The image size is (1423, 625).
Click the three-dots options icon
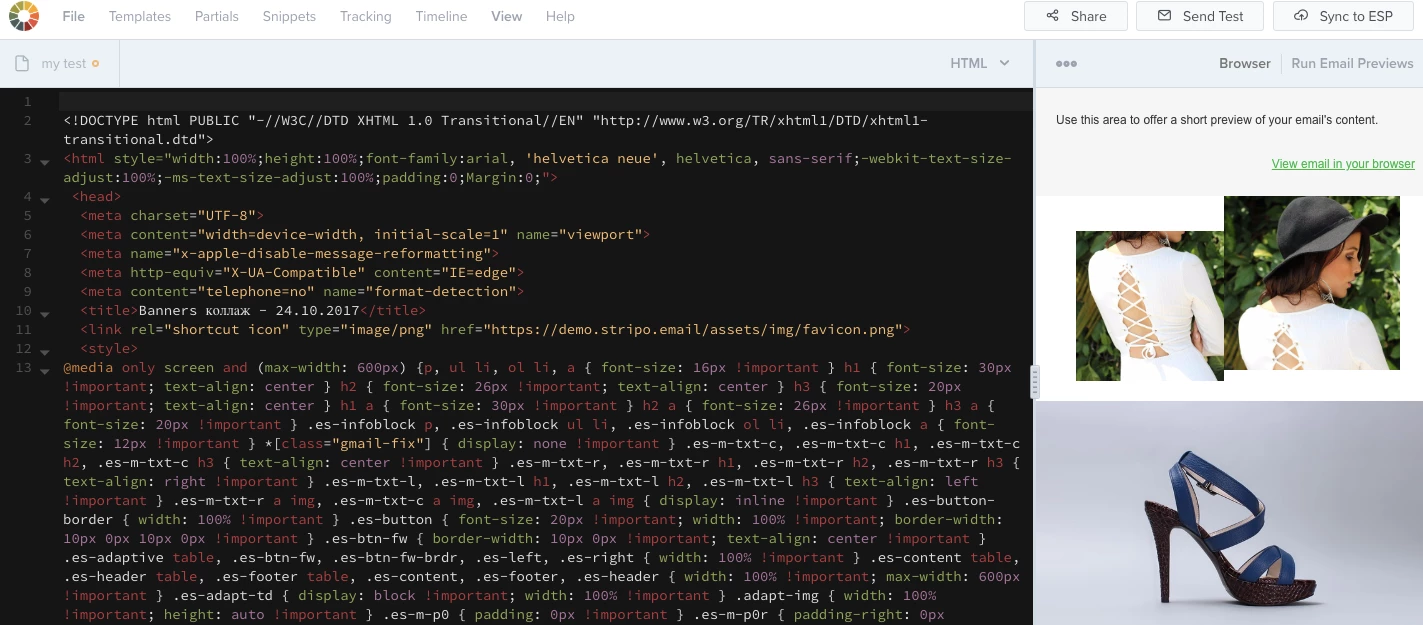[1066, 64]
